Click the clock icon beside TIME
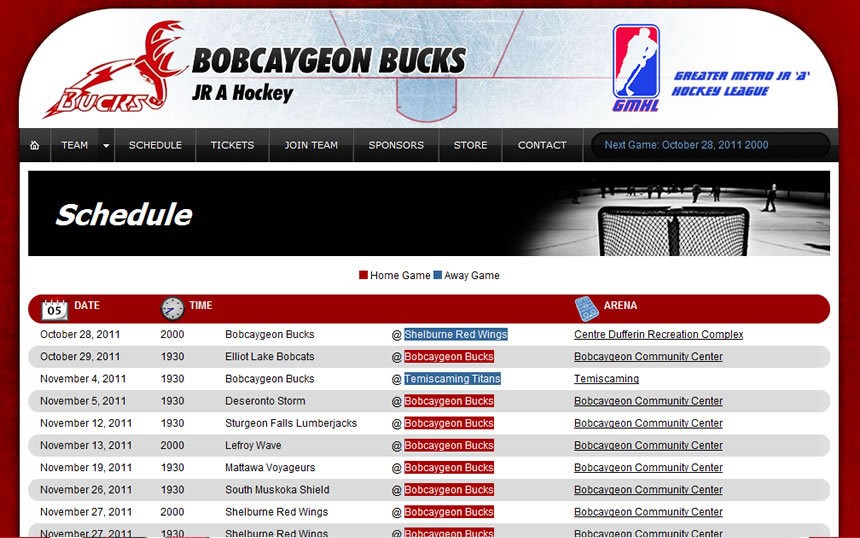 click(172, 309)
